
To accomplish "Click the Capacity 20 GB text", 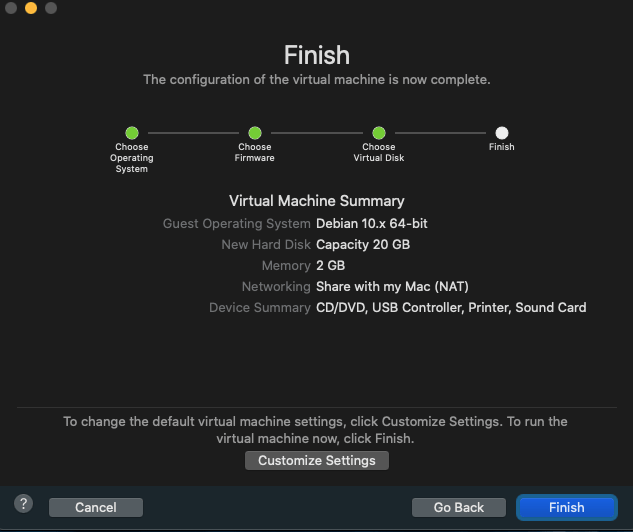I will (x=363, y=245).
